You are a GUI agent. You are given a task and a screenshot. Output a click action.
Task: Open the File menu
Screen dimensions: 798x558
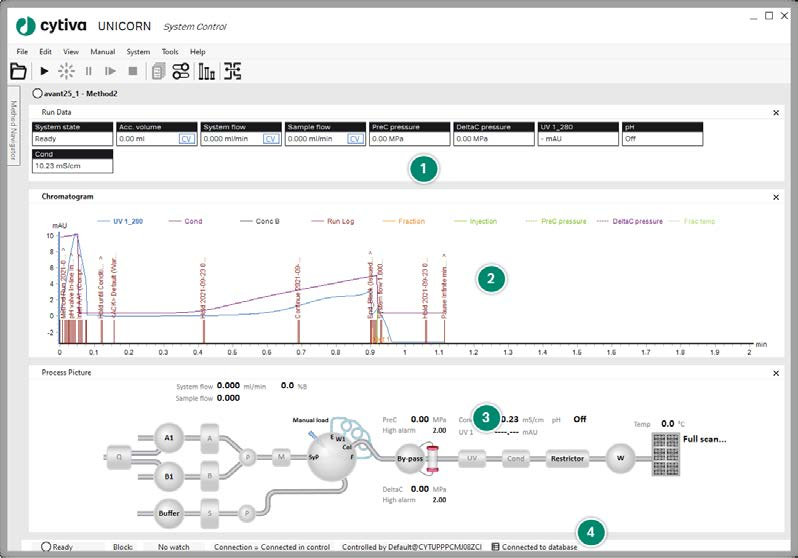click(x=22, y=51)
